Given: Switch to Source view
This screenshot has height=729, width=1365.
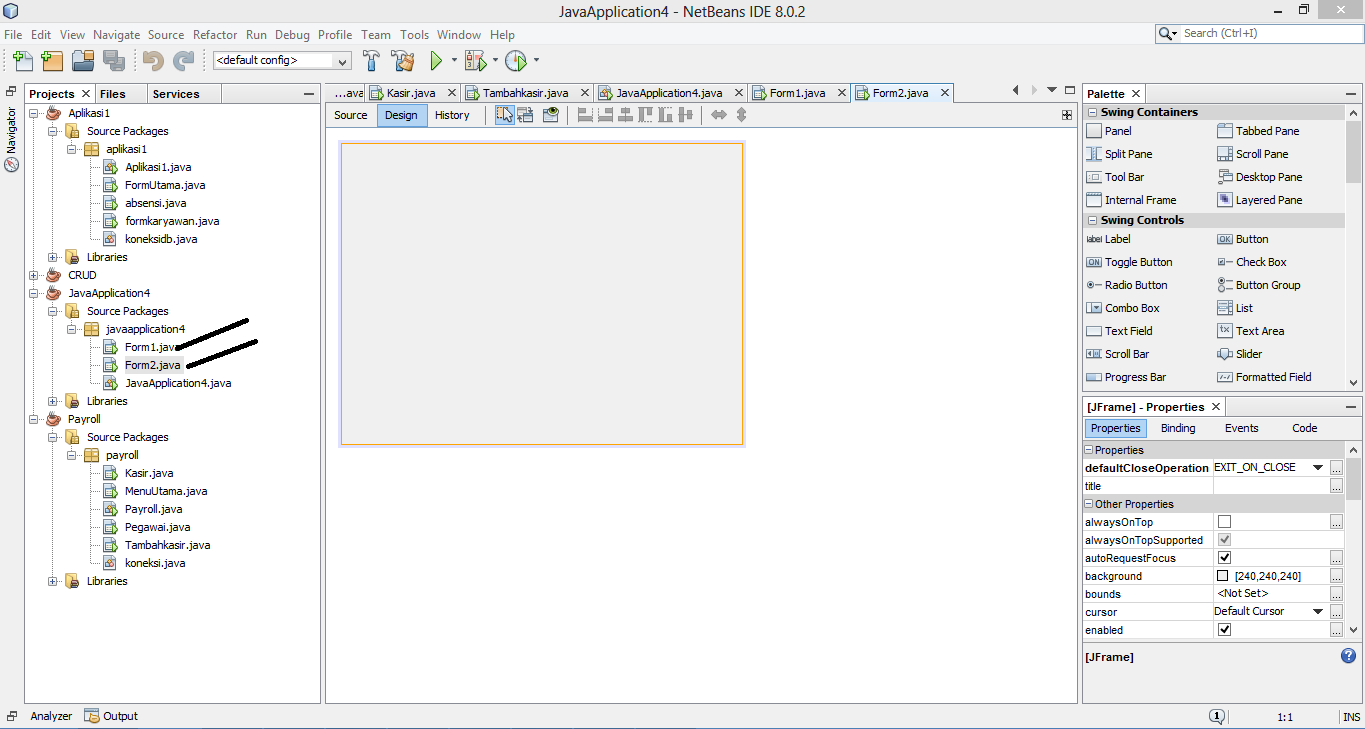Looking at the screenshot, I should pyautogui.click(x=351, y=115).
